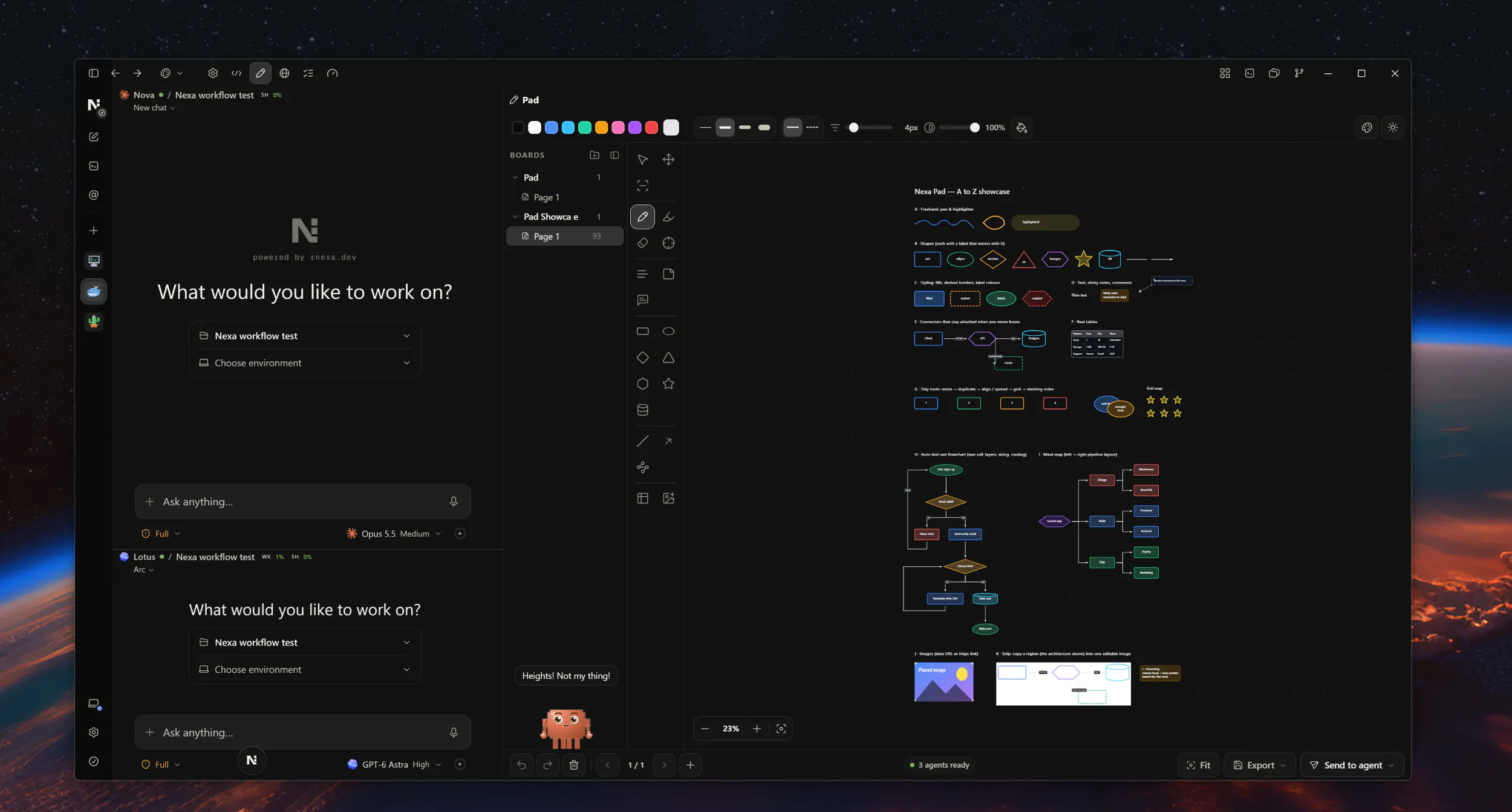Collapse the Pad Showcase board
The height and width of the screenshot is (812, 1512).
pos(515,217)
